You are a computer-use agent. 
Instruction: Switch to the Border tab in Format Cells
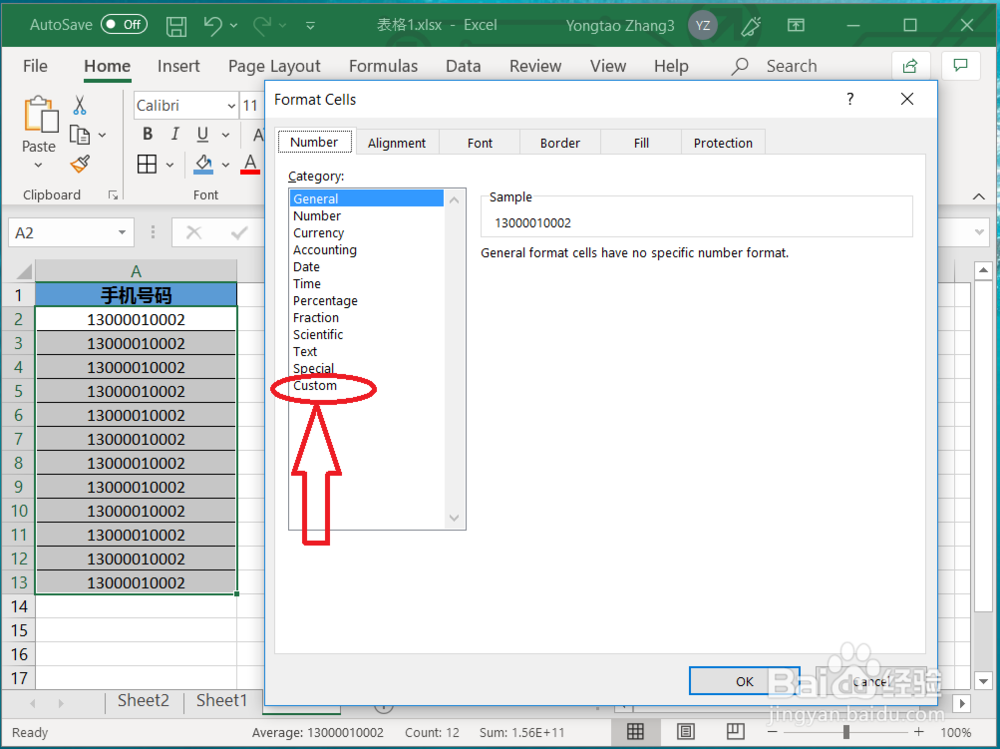(x=559, y=142)
